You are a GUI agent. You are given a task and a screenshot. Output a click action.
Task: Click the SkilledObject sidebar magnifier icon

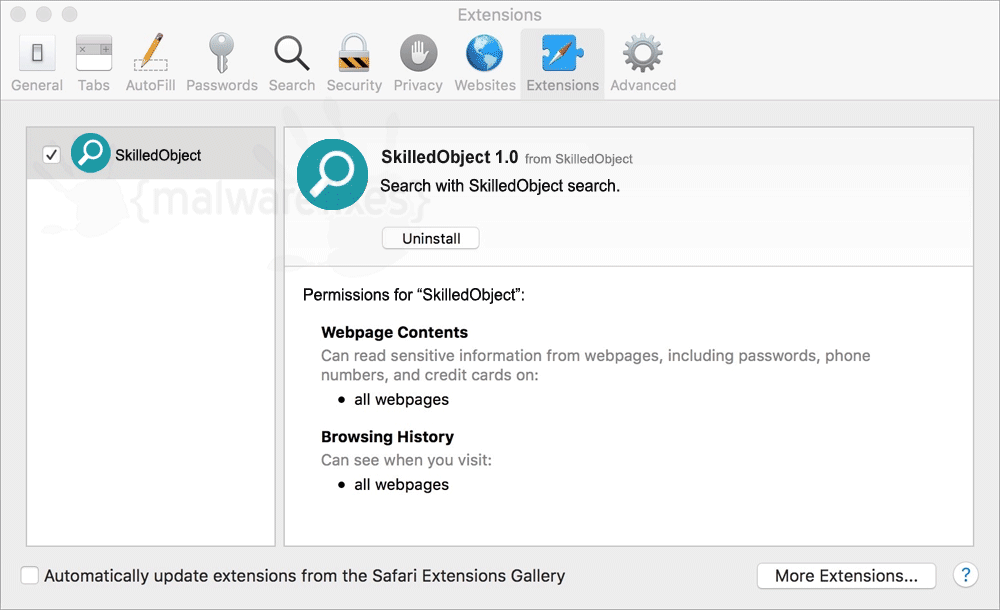(x=91, y=153)
